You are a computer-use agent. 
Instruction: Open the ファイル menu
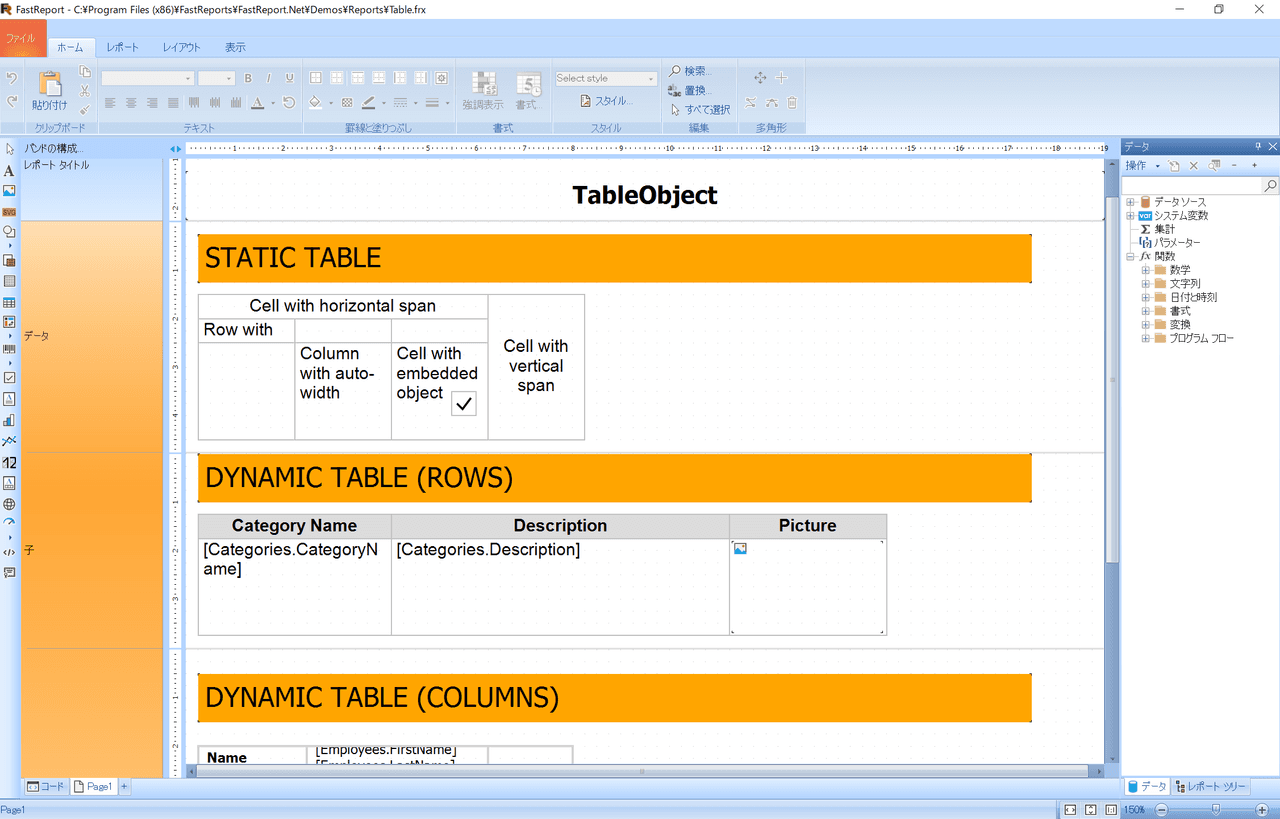pyautogui.click(x=22, y=39)
